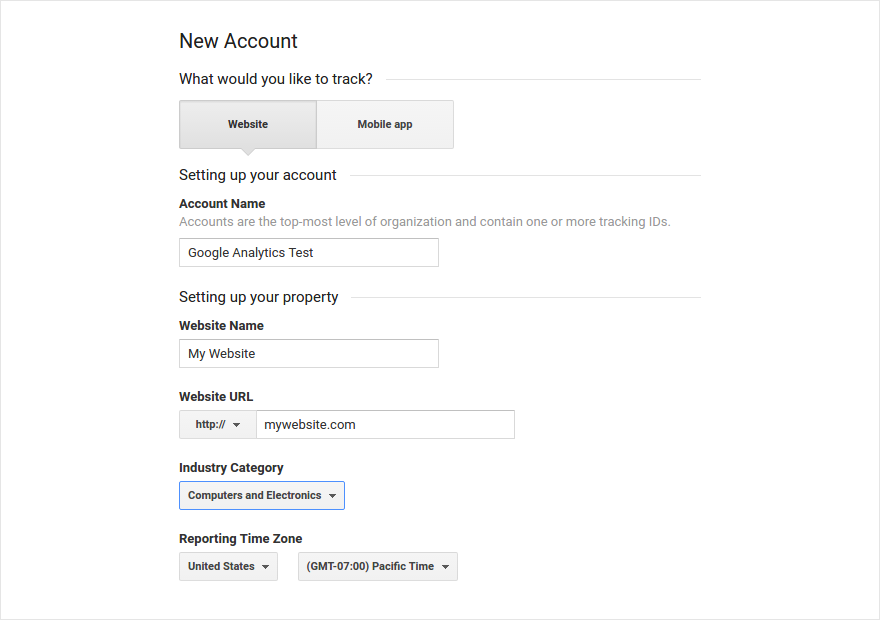The height and width of the screenshot is (620, 880).
Task: Click the 'Setting up your account' heading
Action: (258, 175)
